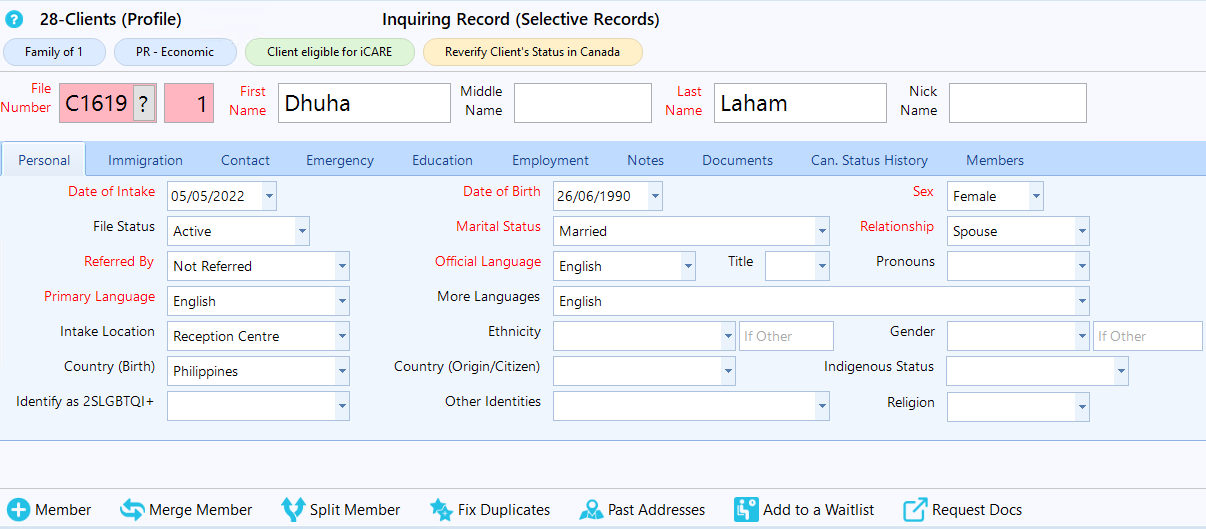Switch to the Members tab
This screenshot has height=529, width=1206.
pos(994,160)
